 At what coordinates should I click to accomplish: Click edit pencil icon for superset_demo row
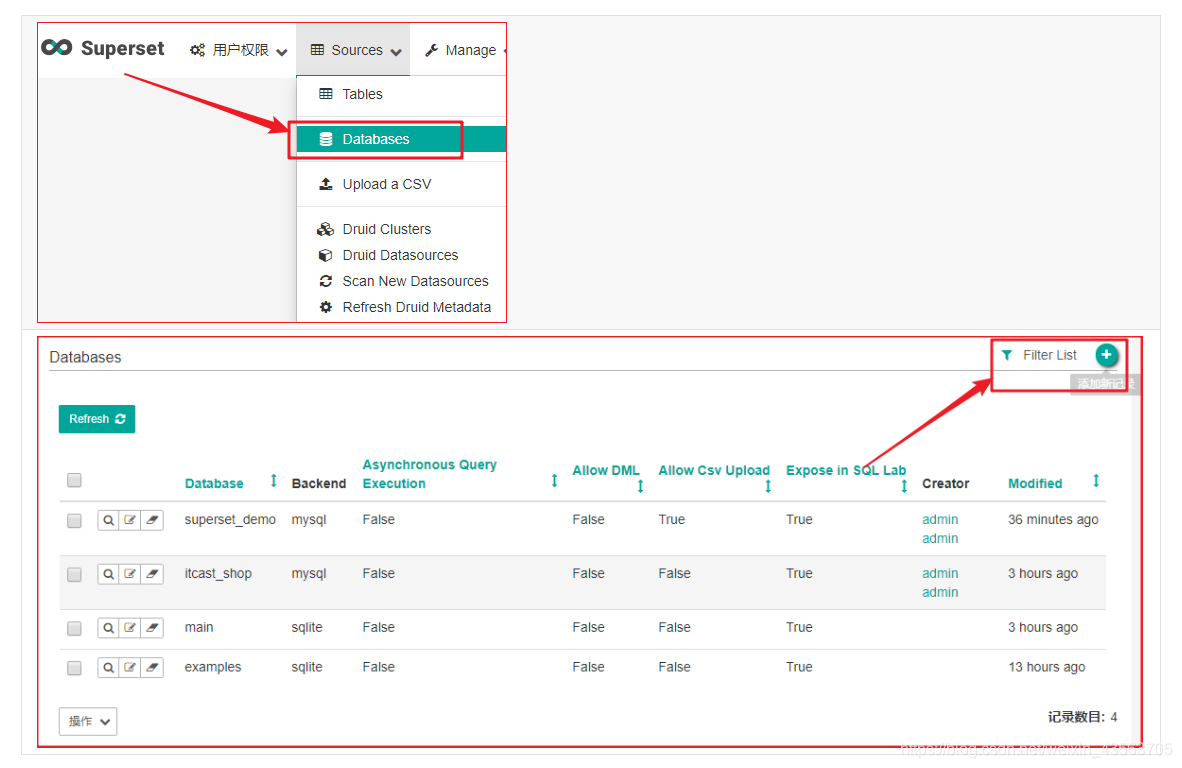(130, 520)
